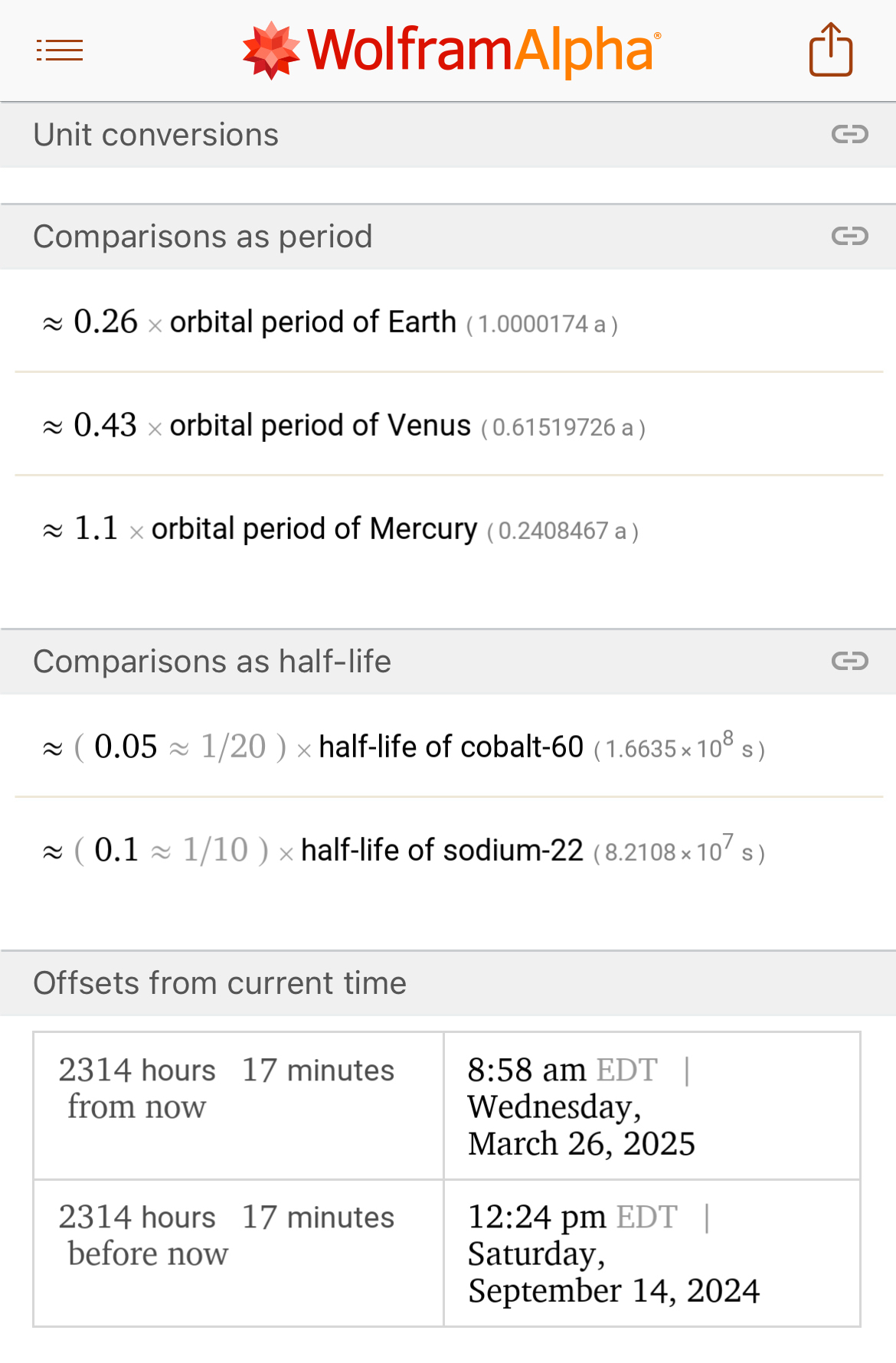Tap half-life of cobalt-60 comparison

[450, 747]
